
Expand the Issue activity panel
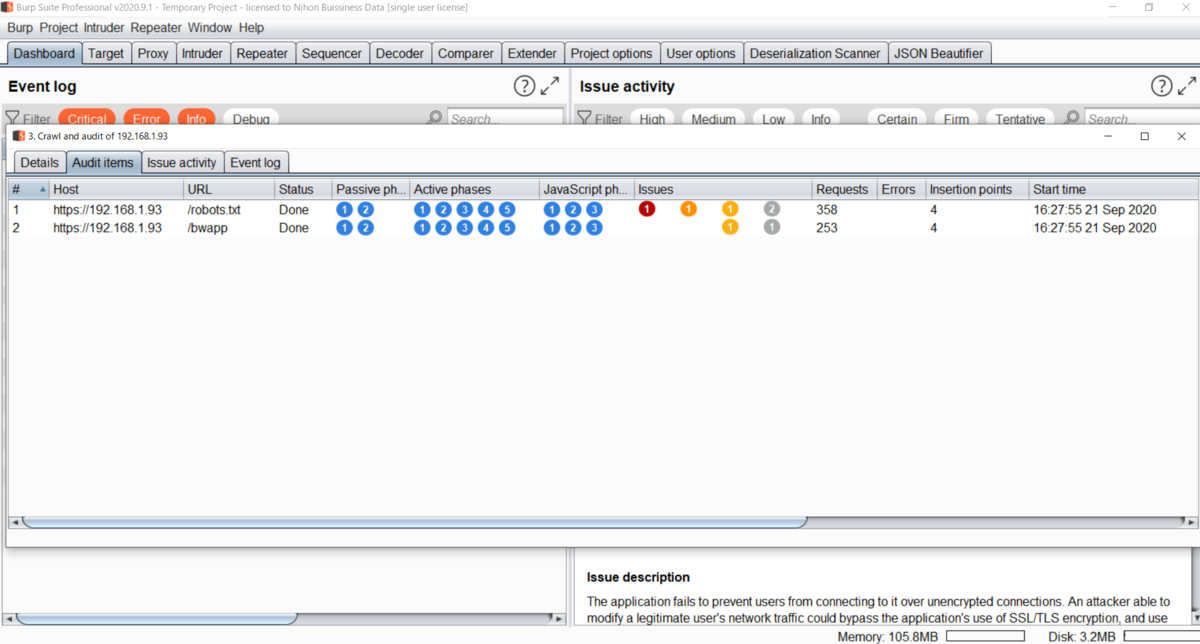point(1187,86)
